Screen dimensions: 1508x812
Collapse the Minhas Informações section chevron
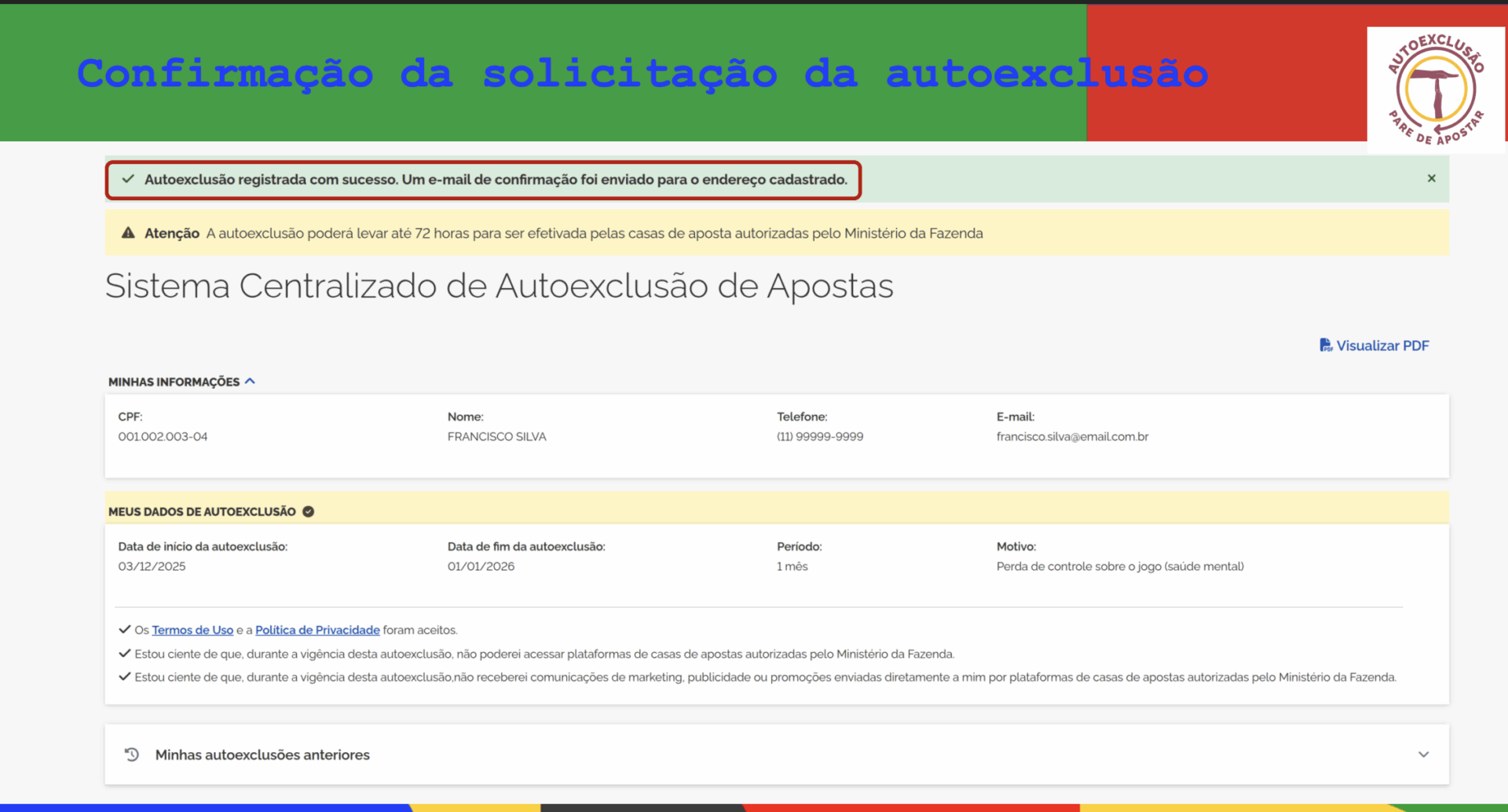[x=251, y=381]
